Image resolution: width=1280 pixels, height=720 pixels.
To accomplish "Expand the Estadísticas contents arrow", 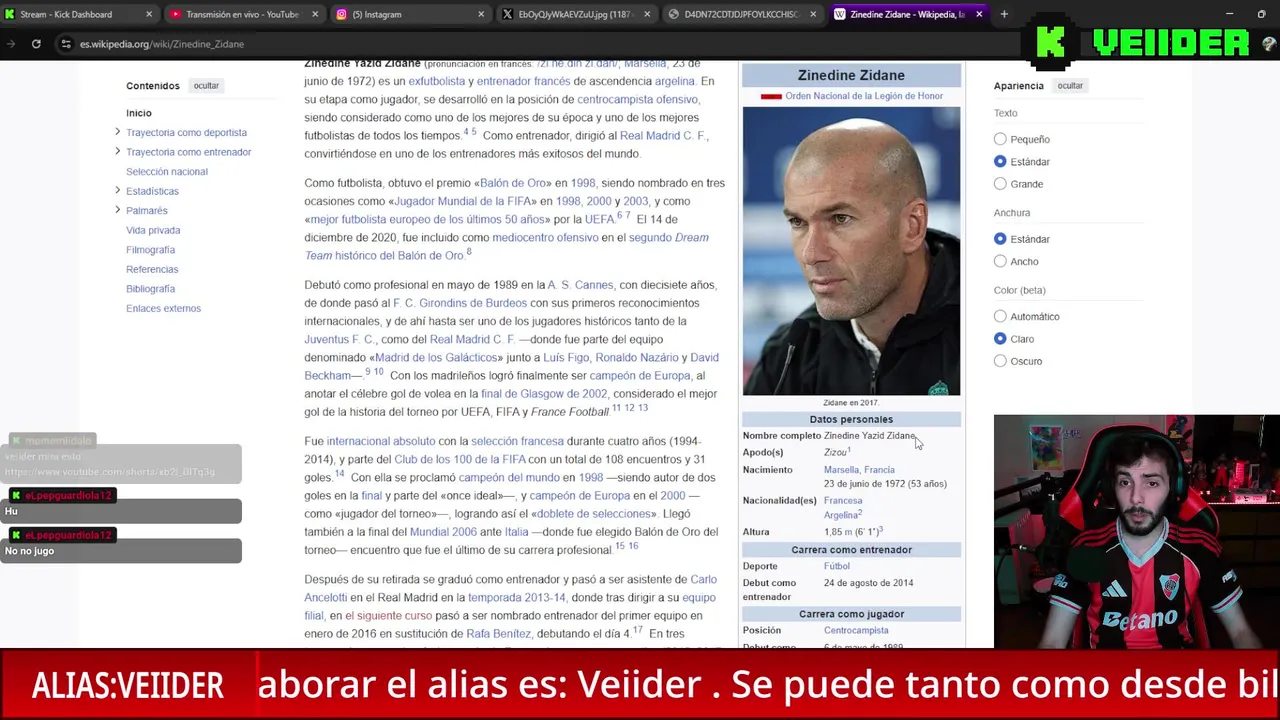I will [117, 191].
